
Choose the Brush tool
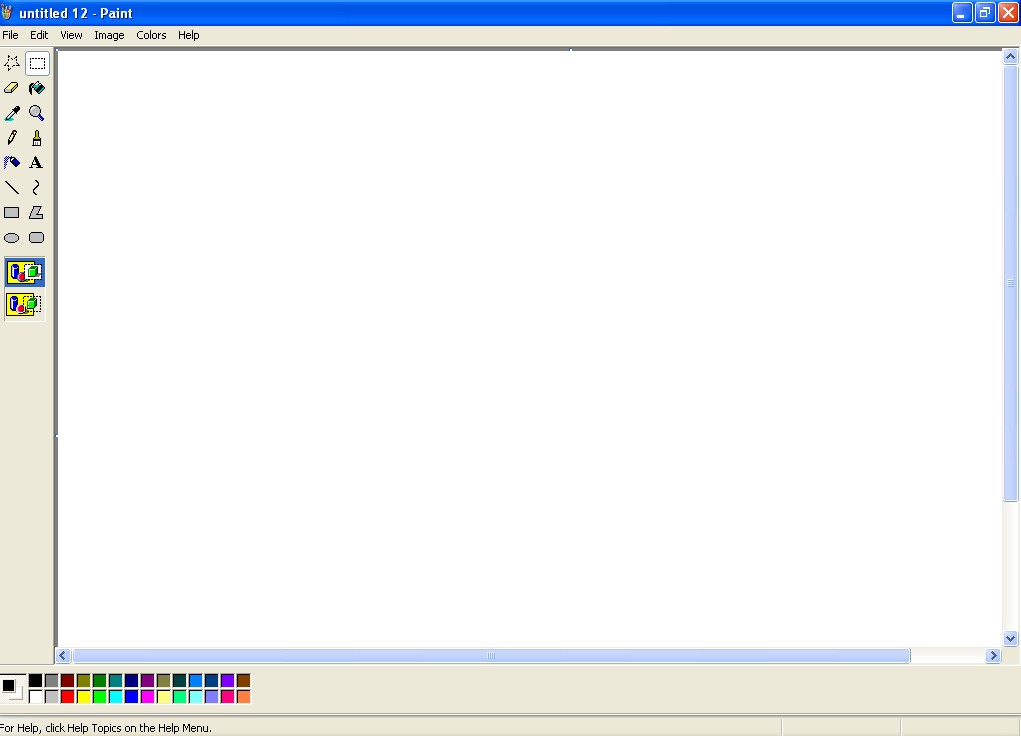coord(36,137)
